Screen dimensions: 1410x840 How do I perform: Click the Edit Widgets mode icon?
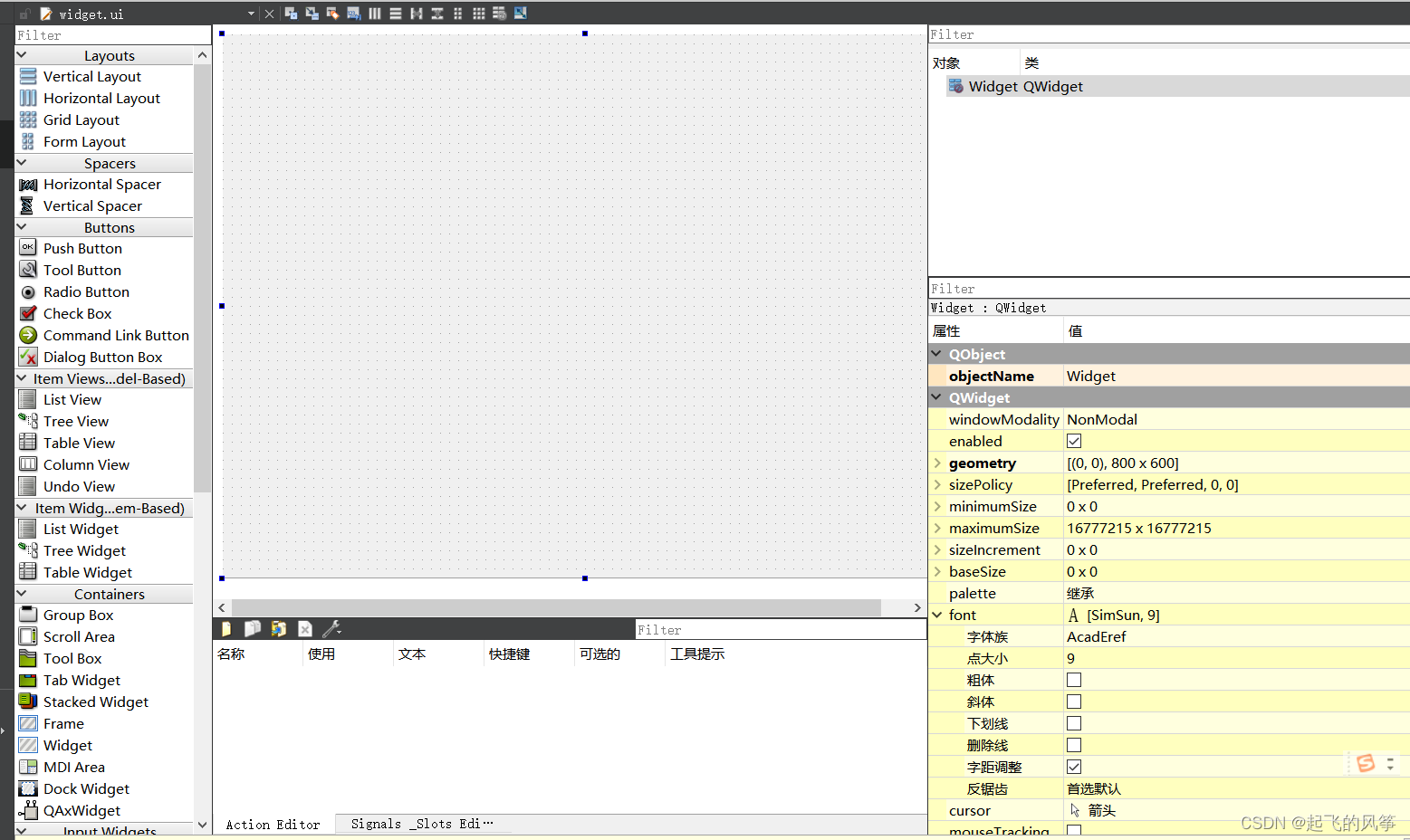coord(291,13)
